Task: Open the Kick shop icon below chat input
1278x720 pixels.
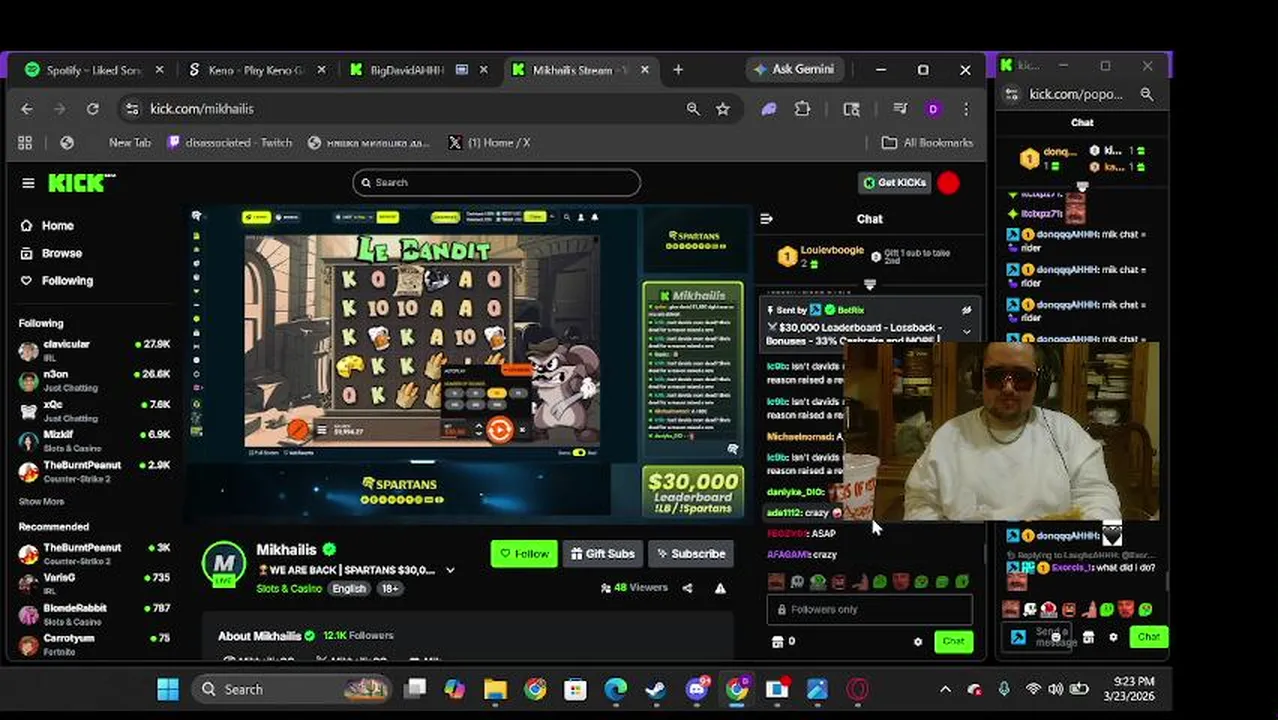Action: tap(778, 642)
